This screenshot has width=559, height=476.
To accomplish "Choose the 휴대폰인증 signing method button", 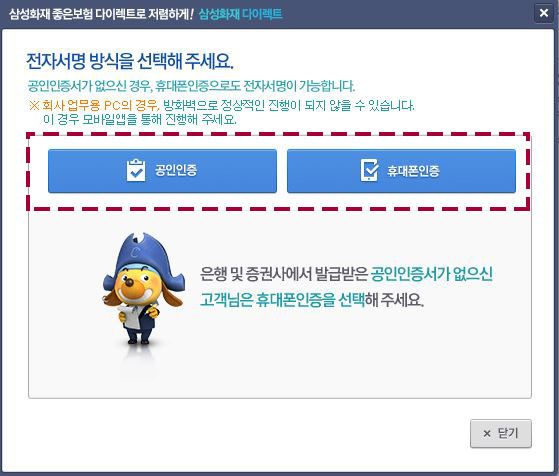I will (401, 171).
